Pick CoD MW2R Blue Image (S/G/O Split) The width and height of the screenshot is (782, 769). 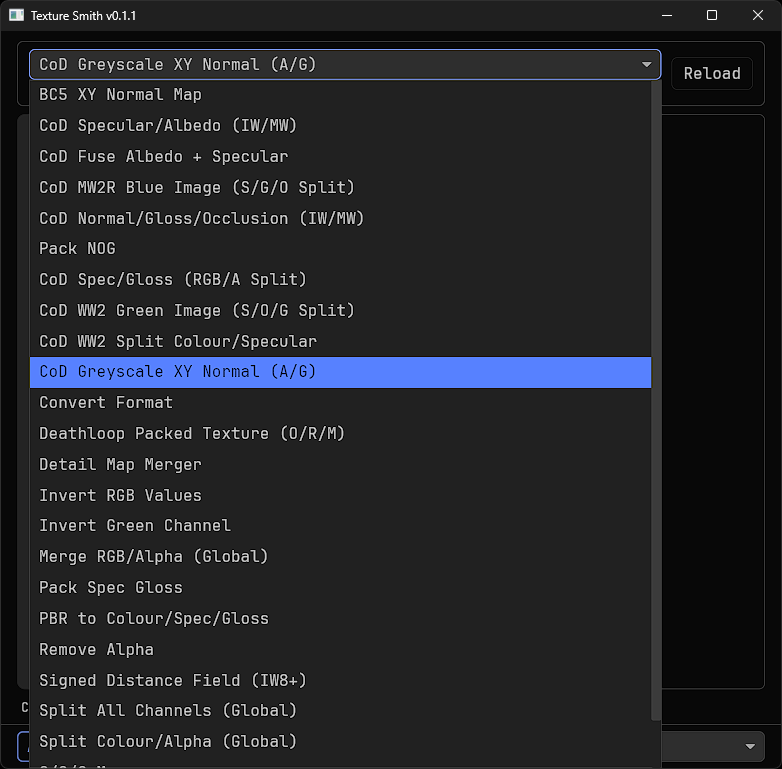click(x=341, y=188)
